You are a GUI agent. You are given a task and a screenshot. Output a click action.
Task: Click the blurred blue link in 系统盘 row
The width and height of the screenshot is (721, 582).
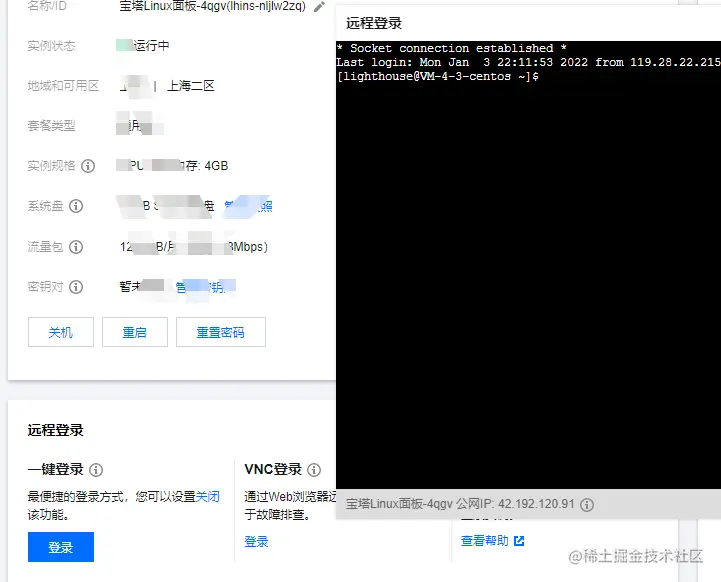(x=248, y=206)
